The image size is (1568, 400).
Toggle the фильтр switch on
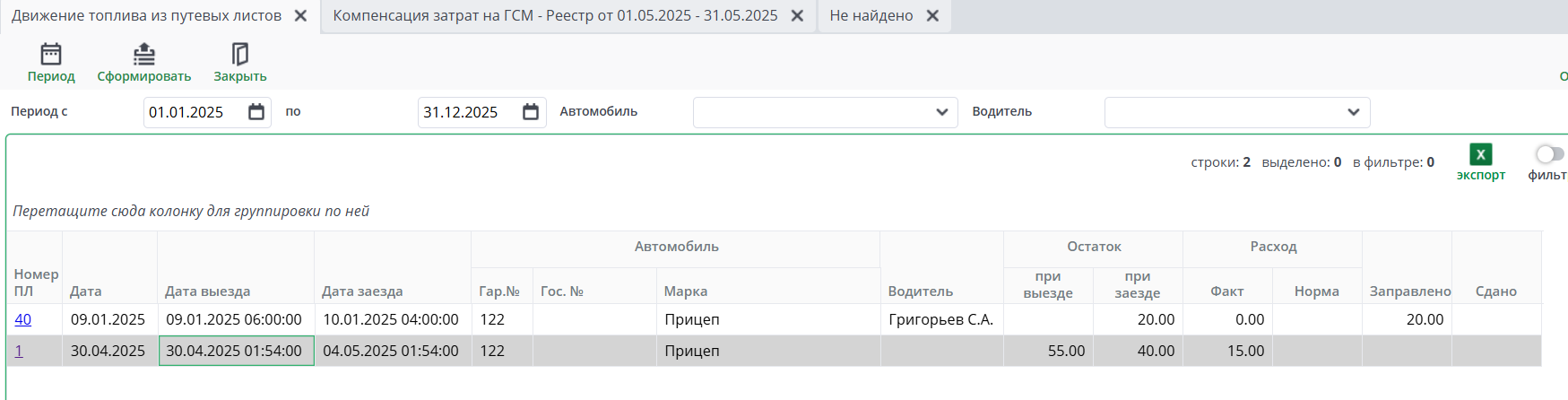coord(1549,154)
